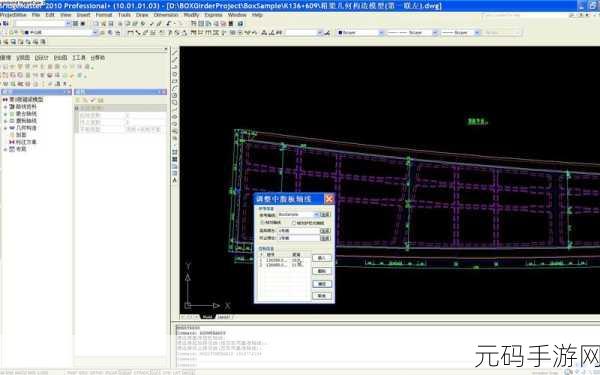The width and height of the screenshot is (600, 375).
Task: Click the 插入 button in dialog
Action: [x=322, y=258]
